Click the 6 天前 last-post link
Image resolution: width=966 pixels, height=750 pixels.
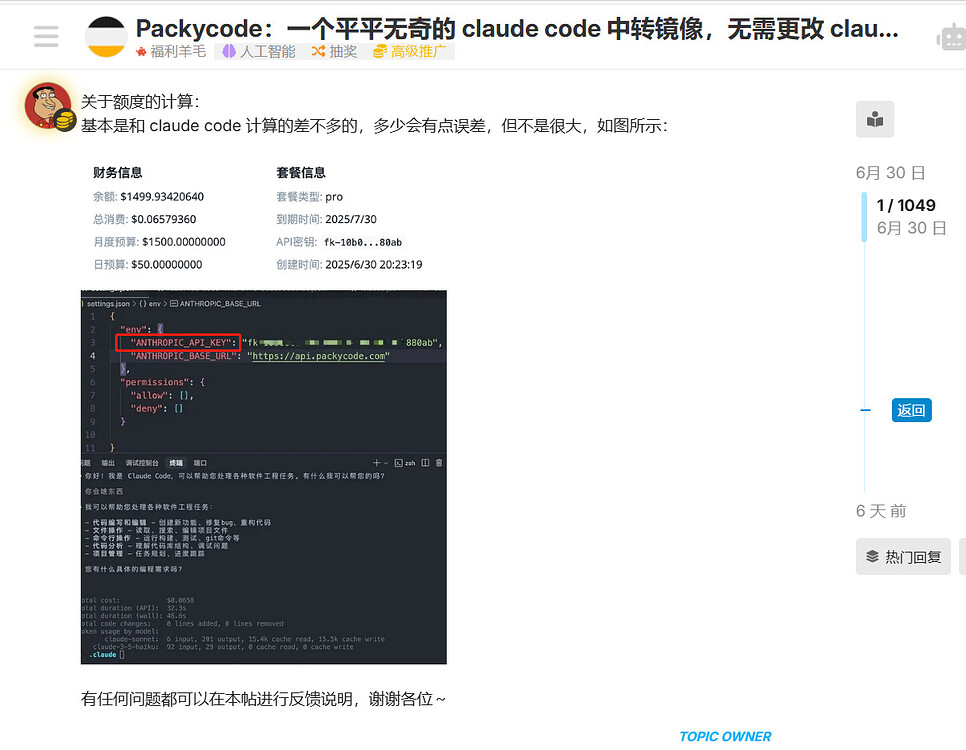coord(881,510)
